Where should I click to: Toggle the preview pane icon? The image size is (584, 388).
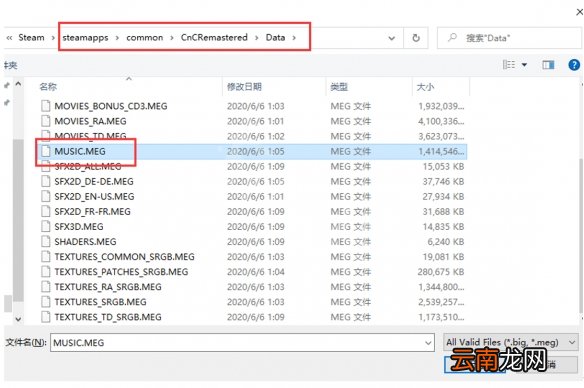point(548,65)
